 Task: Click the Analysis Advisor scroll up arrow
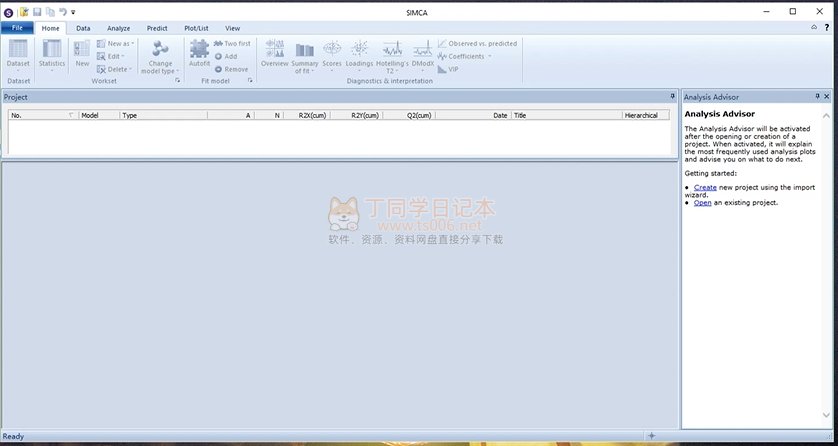826,116
